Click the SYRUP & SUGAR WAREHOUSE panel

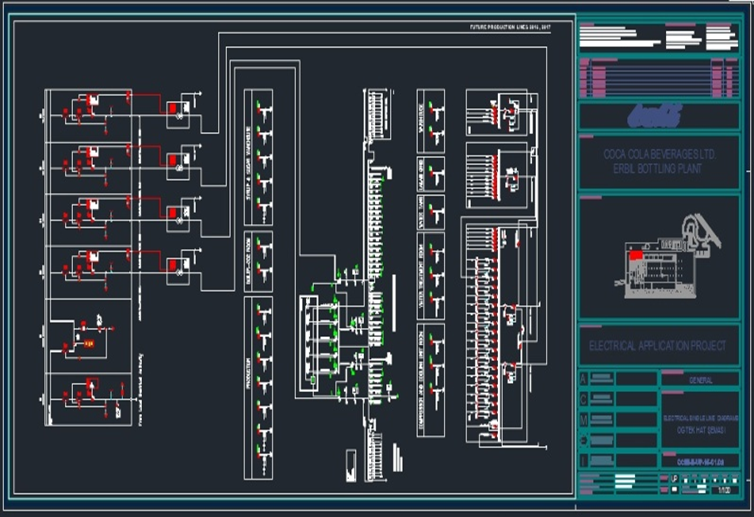click(259, 155)
